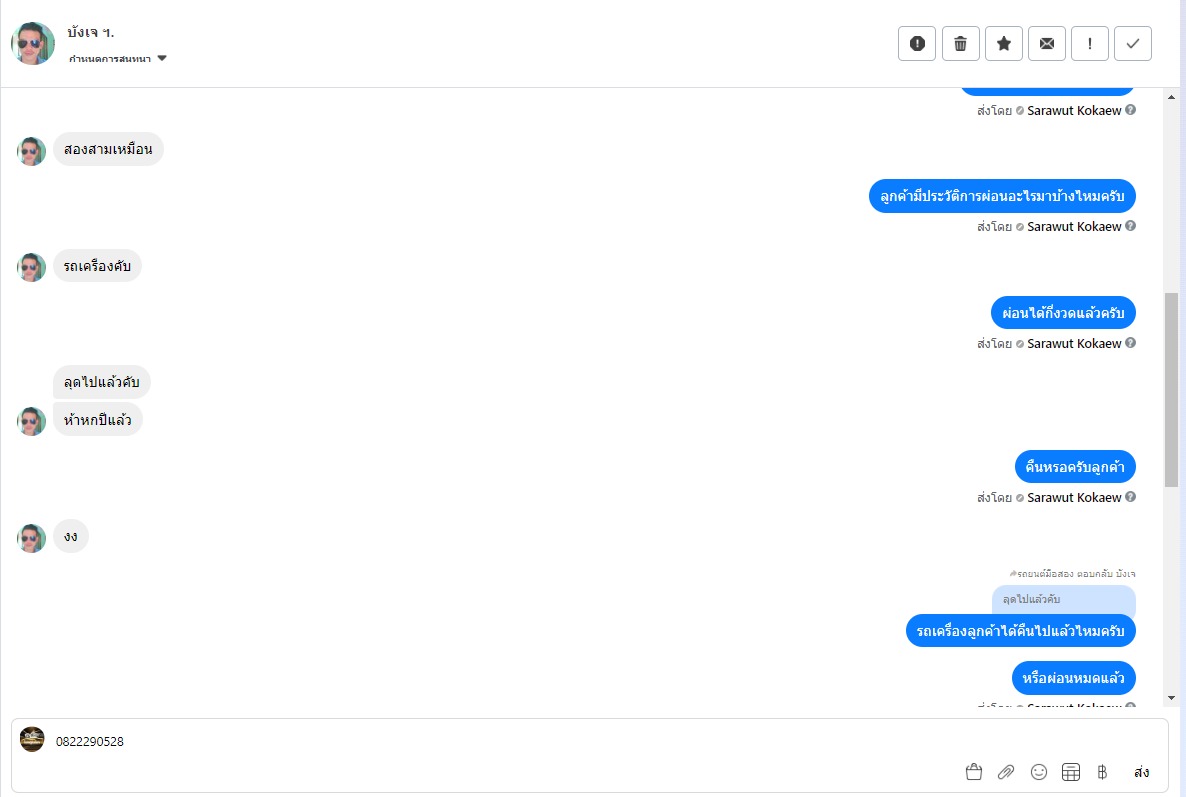Click customer avatar next to 'รถเครื่องคับ'
Screen dimensions: 1186x797
click(x=32, y=267)
